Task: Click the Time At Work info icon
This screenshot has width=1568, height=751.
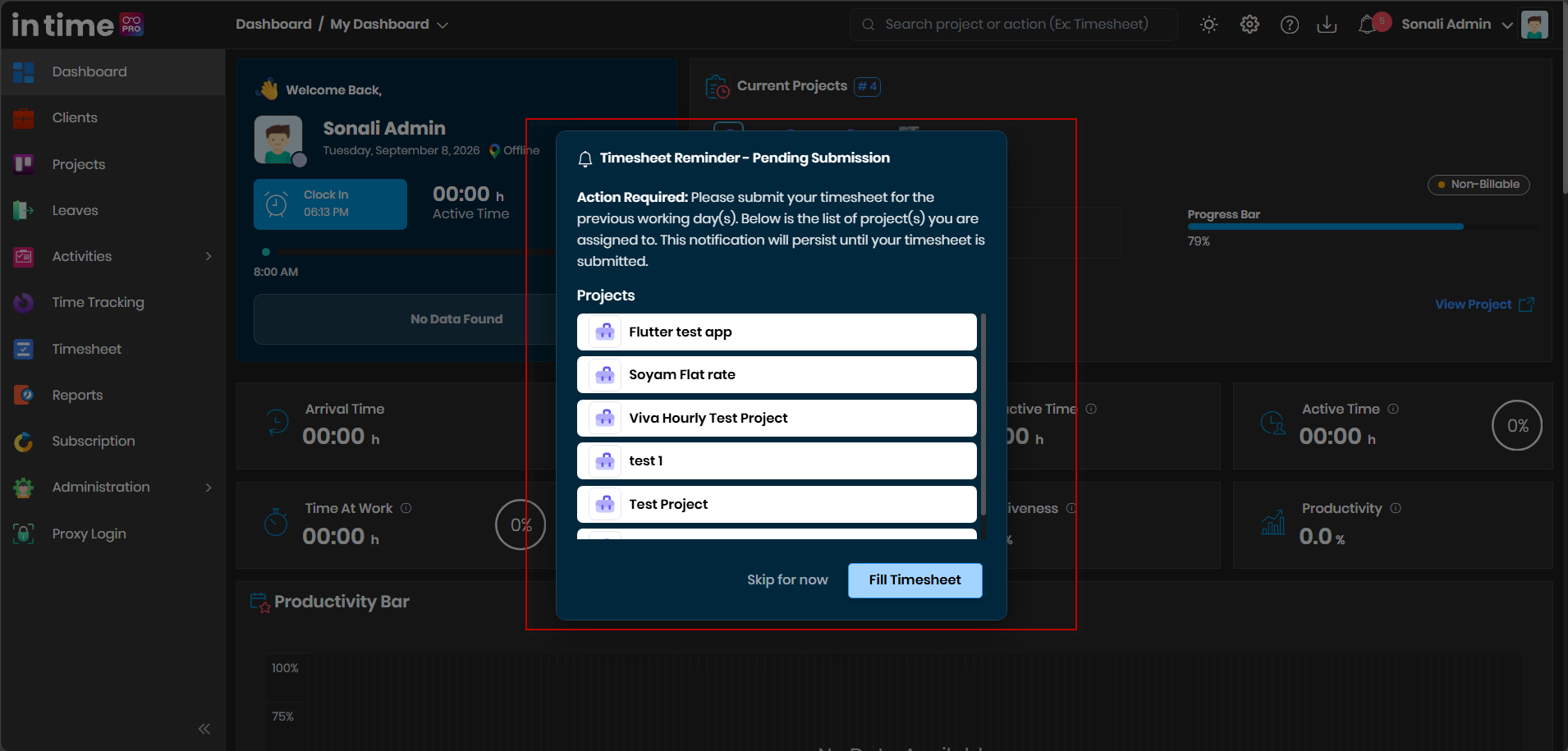Action: (406, 508)
